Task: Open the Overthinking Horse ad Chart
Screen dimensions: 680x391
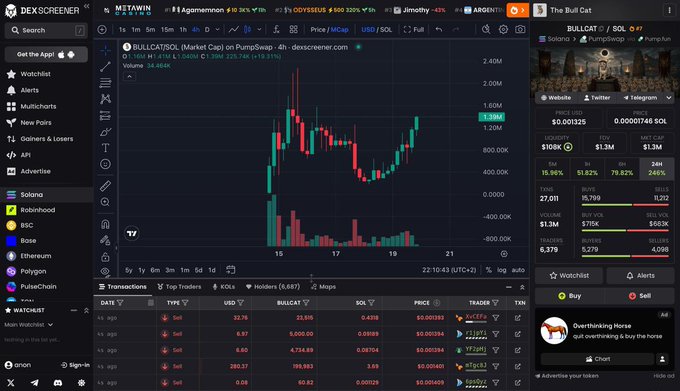Action: click(597, 359)
